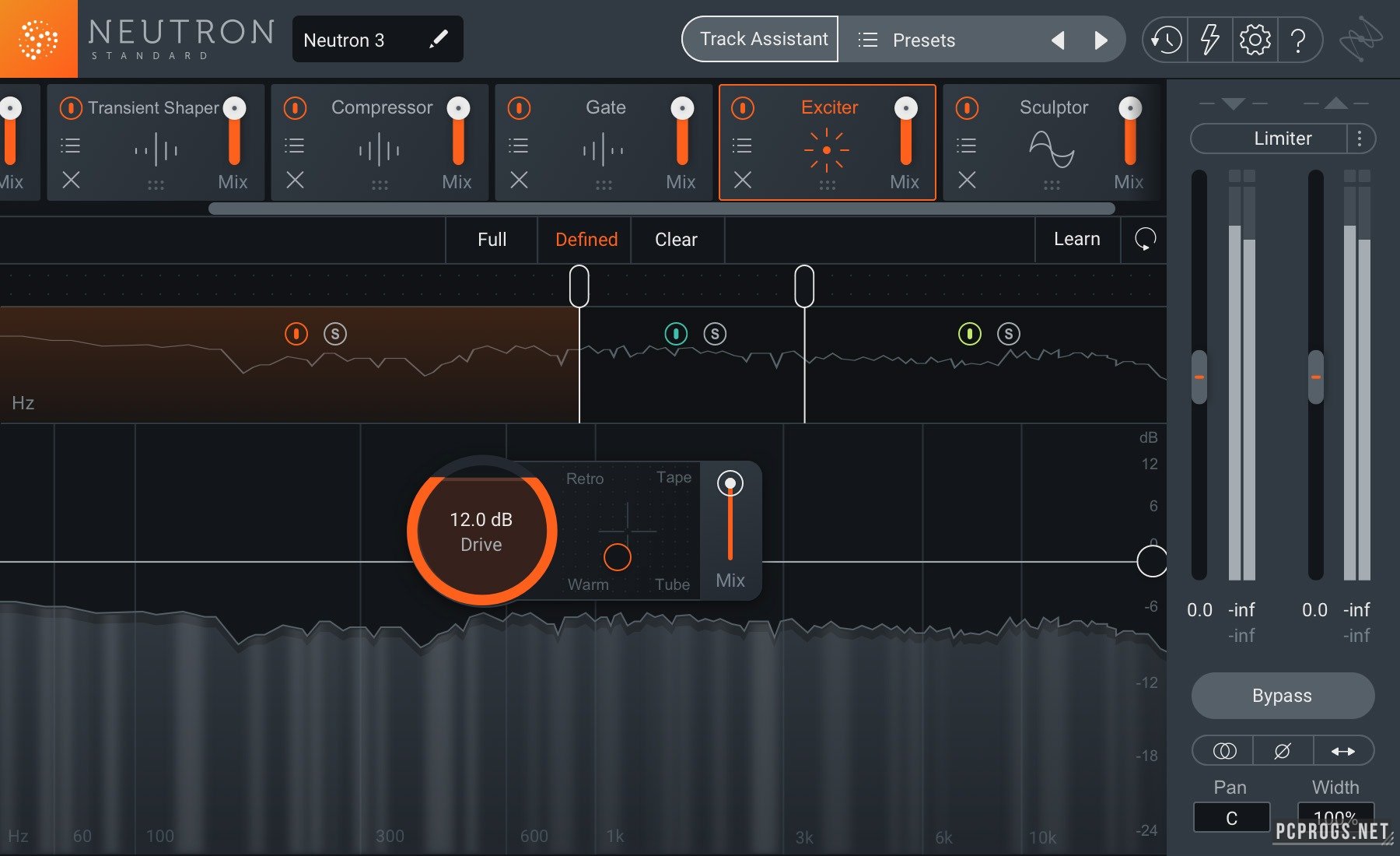The height and width of the screenshot is (856, 1400).
Task: Click the Gate module name
Action: coord(605,107)
